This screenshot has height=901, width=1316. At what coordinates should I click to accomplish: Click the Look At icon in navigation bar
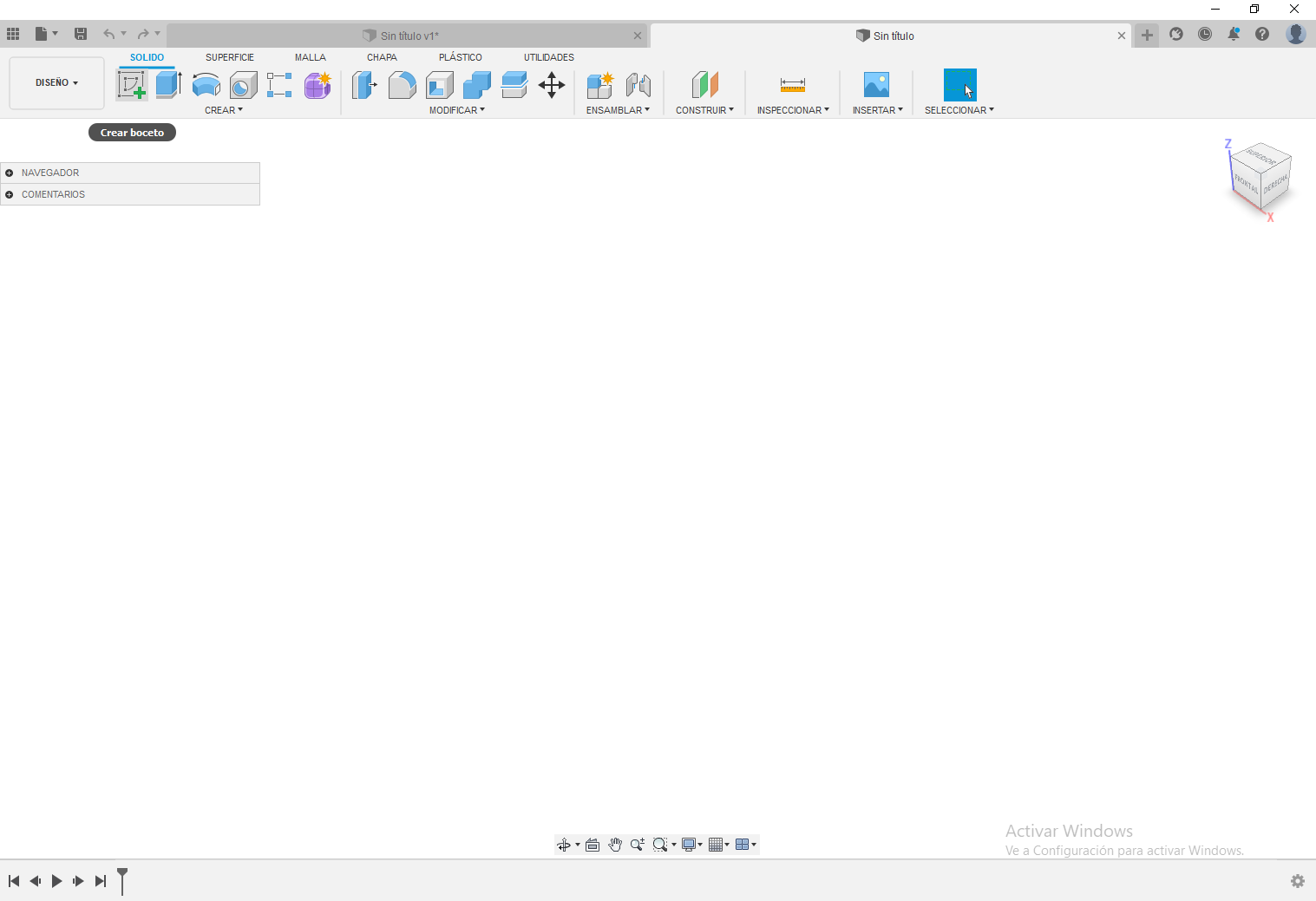(x=593, y=845)
